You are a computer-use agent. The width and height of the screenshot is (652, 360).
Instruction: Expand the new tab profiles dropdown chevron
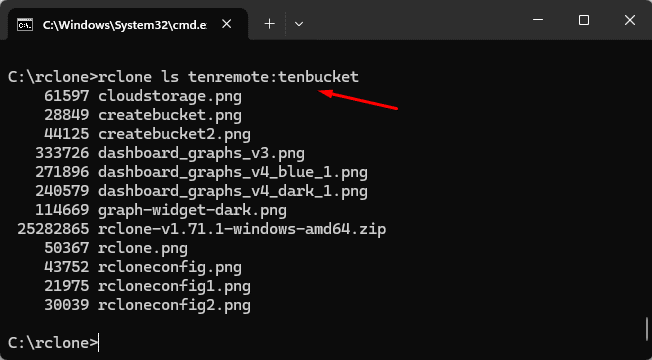click(x=299, y=24)
